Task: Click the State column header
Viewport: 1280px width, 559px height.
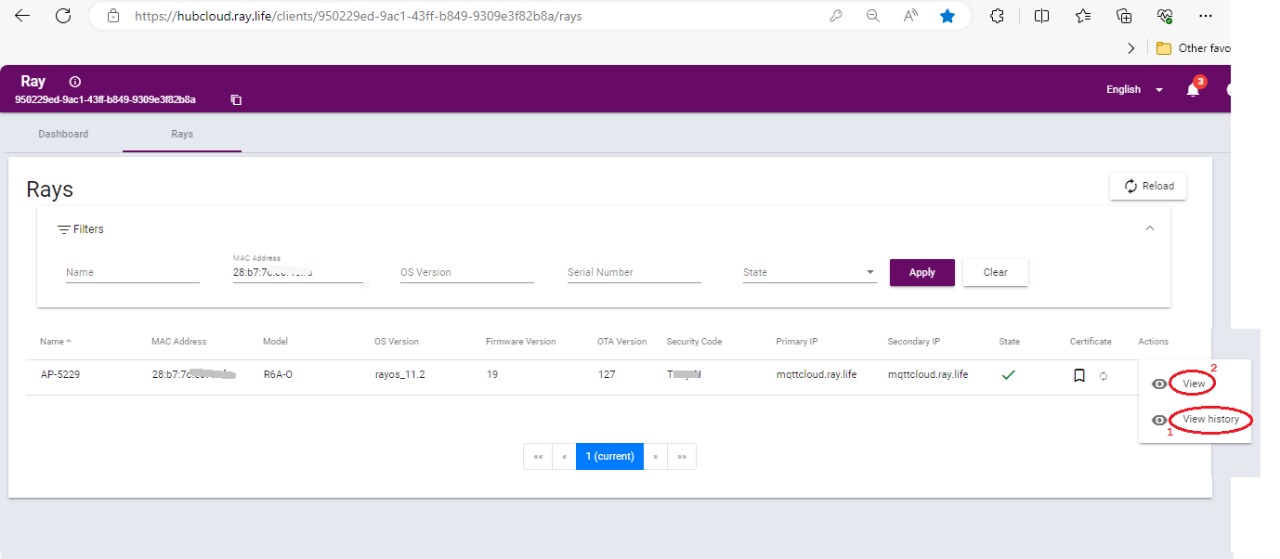Action: coord(1009,342)
